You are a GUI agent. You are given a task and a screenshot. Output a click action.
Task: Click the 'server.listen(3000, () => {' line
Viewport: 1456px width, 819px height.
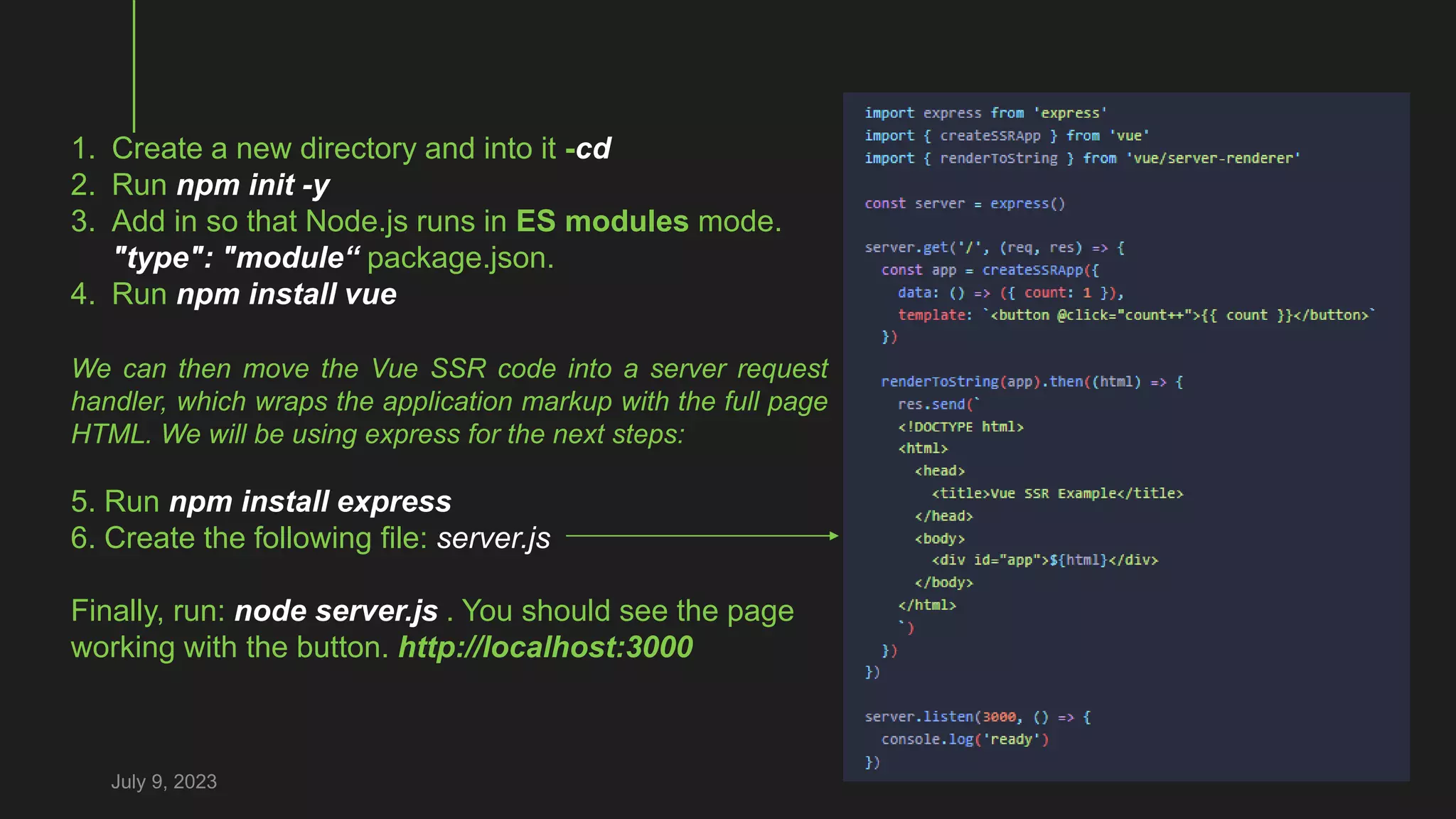[x=978, y=717]
